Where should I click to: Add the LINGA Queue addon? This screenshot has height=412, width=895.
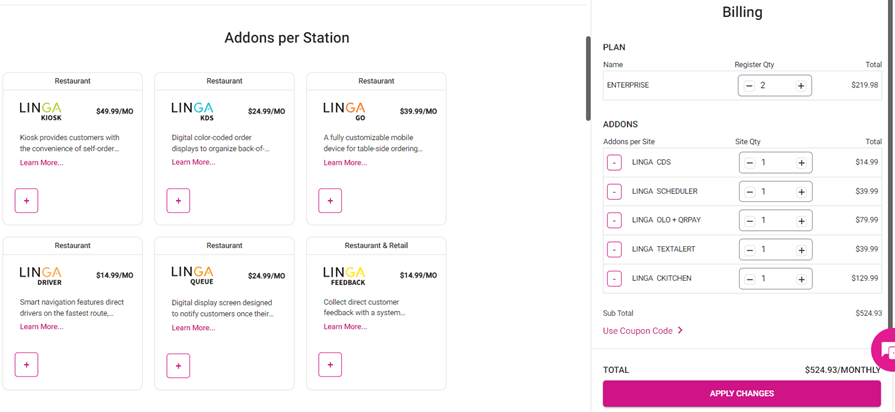pyautogui.click(x=178, y=365)
